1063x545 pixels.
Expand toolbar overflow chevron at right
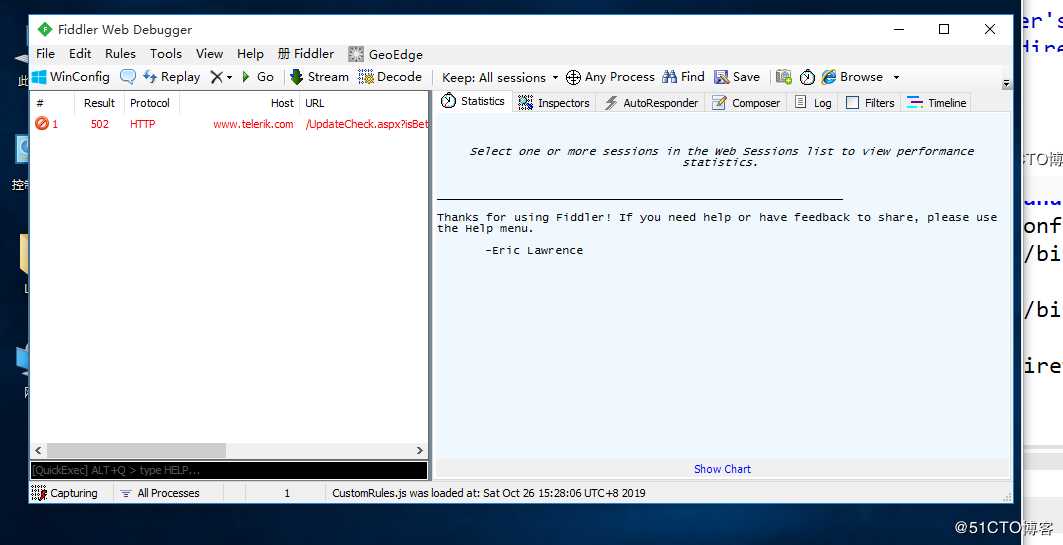coord(1006,84)
